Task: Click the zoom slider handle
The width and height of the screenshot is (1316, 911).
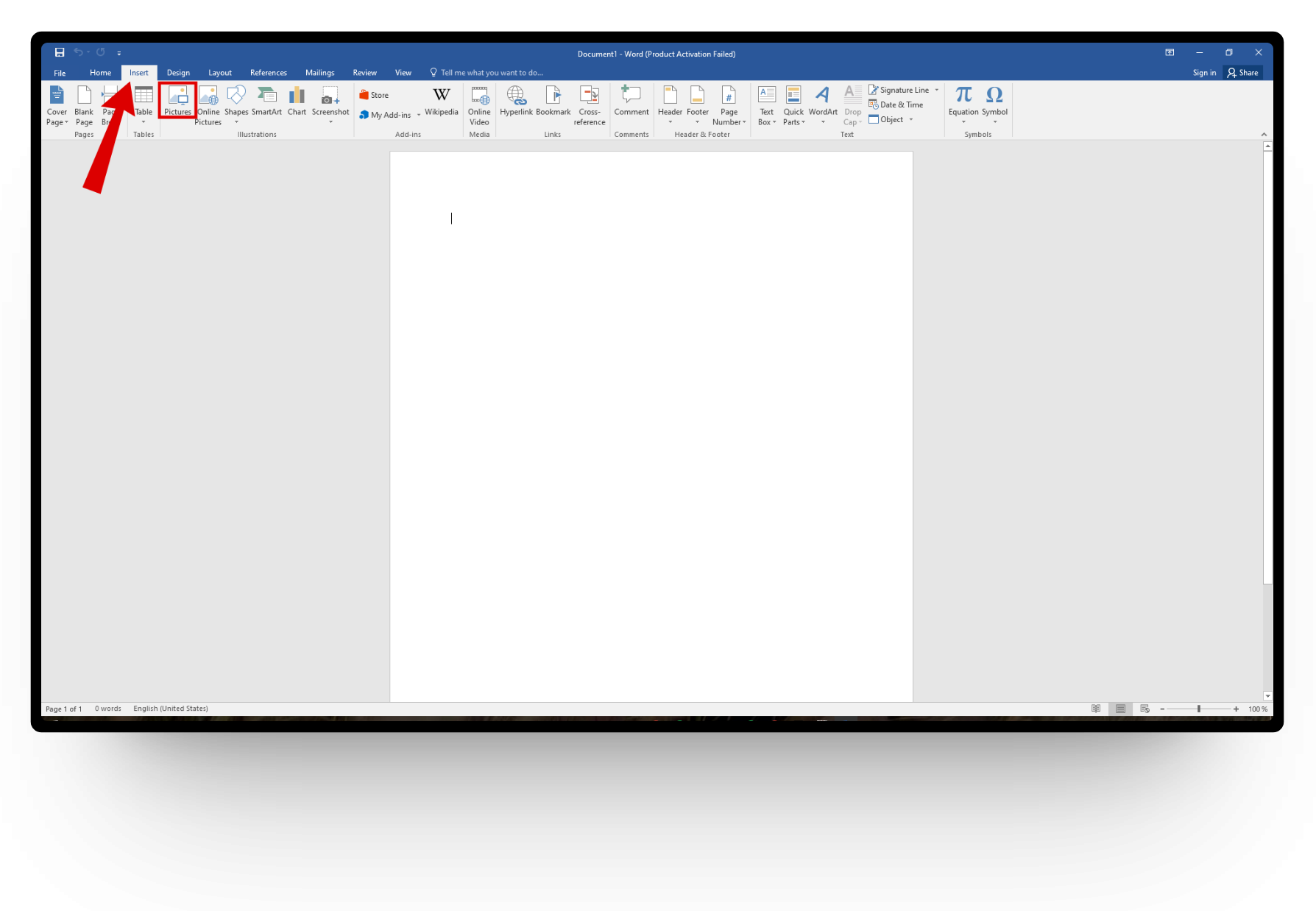Action: [1199, 709]
